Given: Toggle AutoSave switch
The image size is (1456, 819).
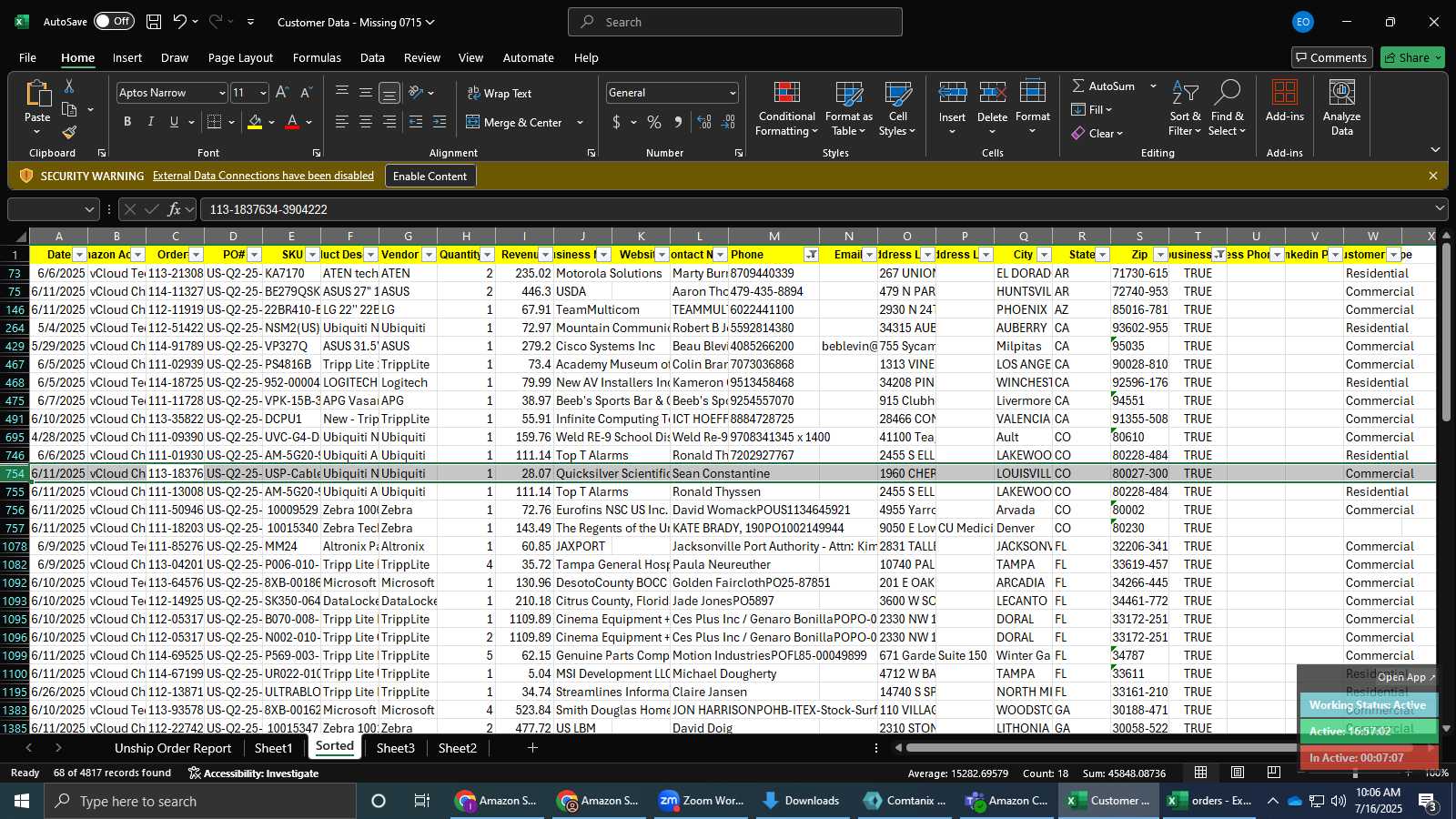Looking at the screenshot, I should (x=114, y=21).
